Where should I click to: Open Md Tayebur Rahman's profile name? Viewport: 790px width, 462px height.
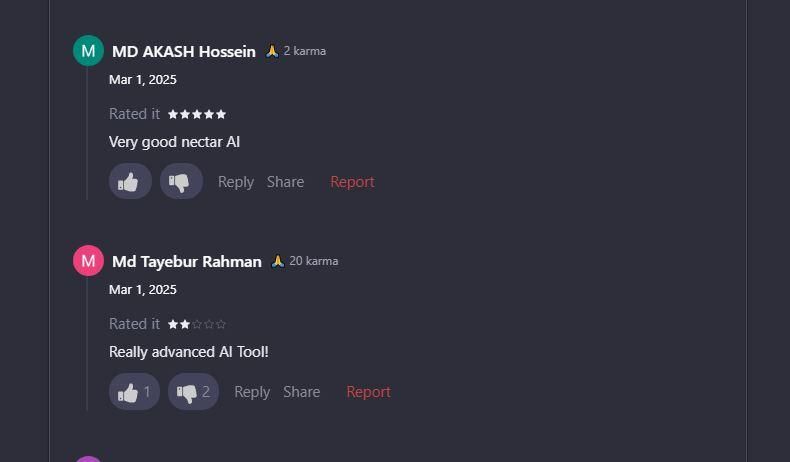pyautogui.click(x=187, y=262)
